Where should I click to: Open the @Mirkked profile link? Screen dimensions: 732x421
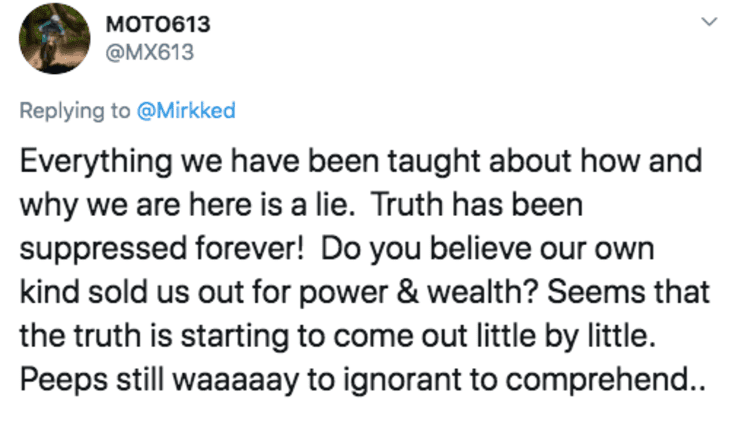(x=186, y=111)
